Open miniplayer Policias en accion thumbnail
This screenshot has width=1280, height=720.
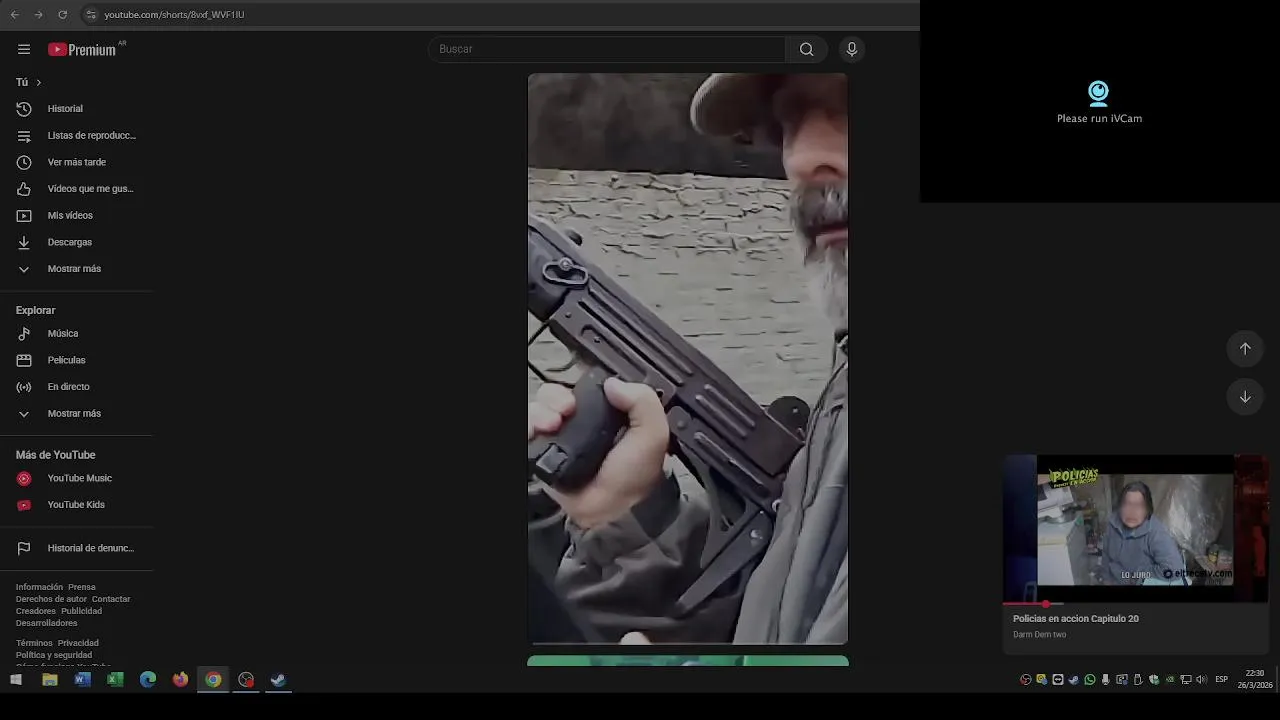1136,528
